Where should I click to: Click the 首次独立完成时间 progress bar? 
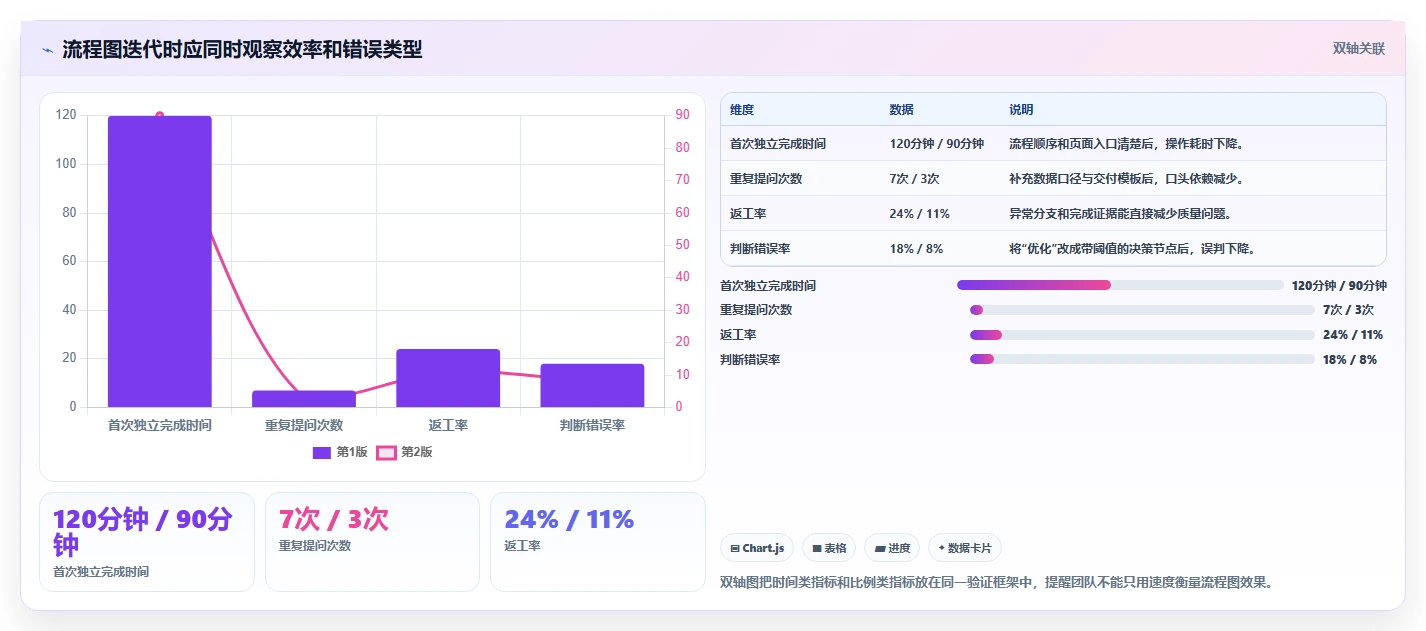[1120, 285]
